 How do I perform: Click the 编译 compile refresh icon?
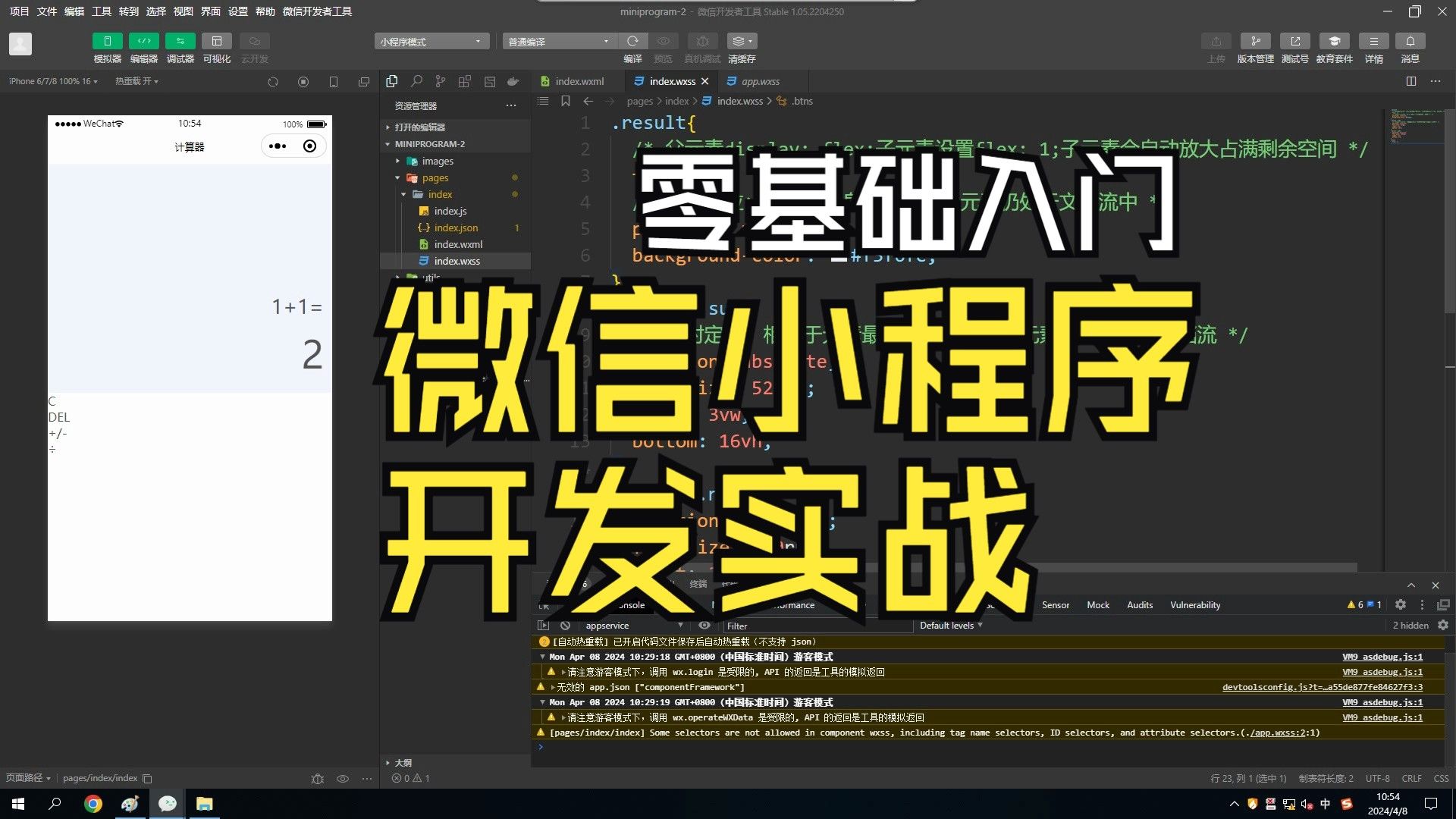coord(632,41)
